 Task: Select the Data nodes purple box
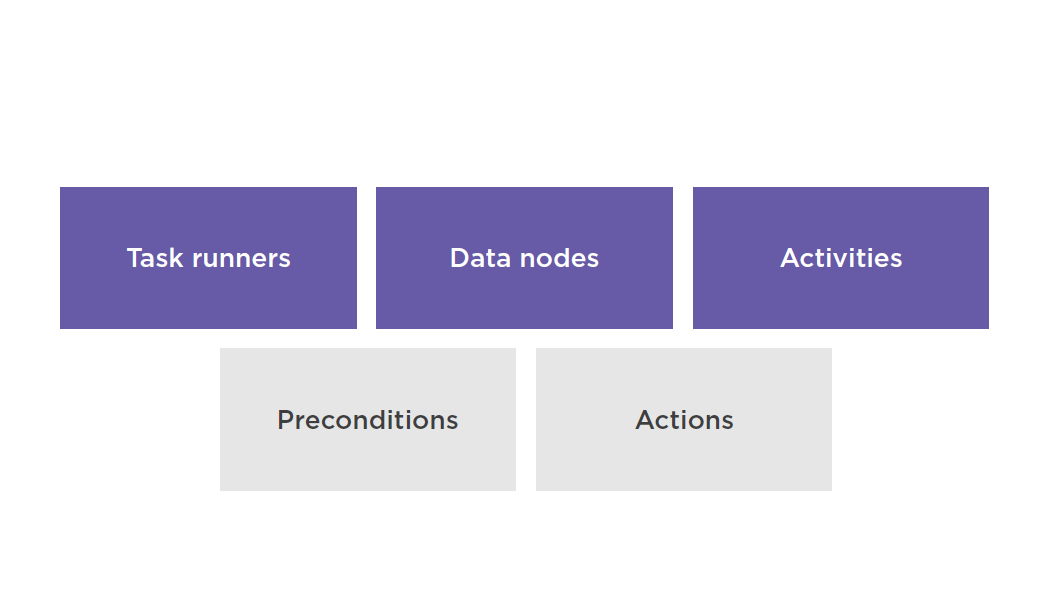coord(524,258)
